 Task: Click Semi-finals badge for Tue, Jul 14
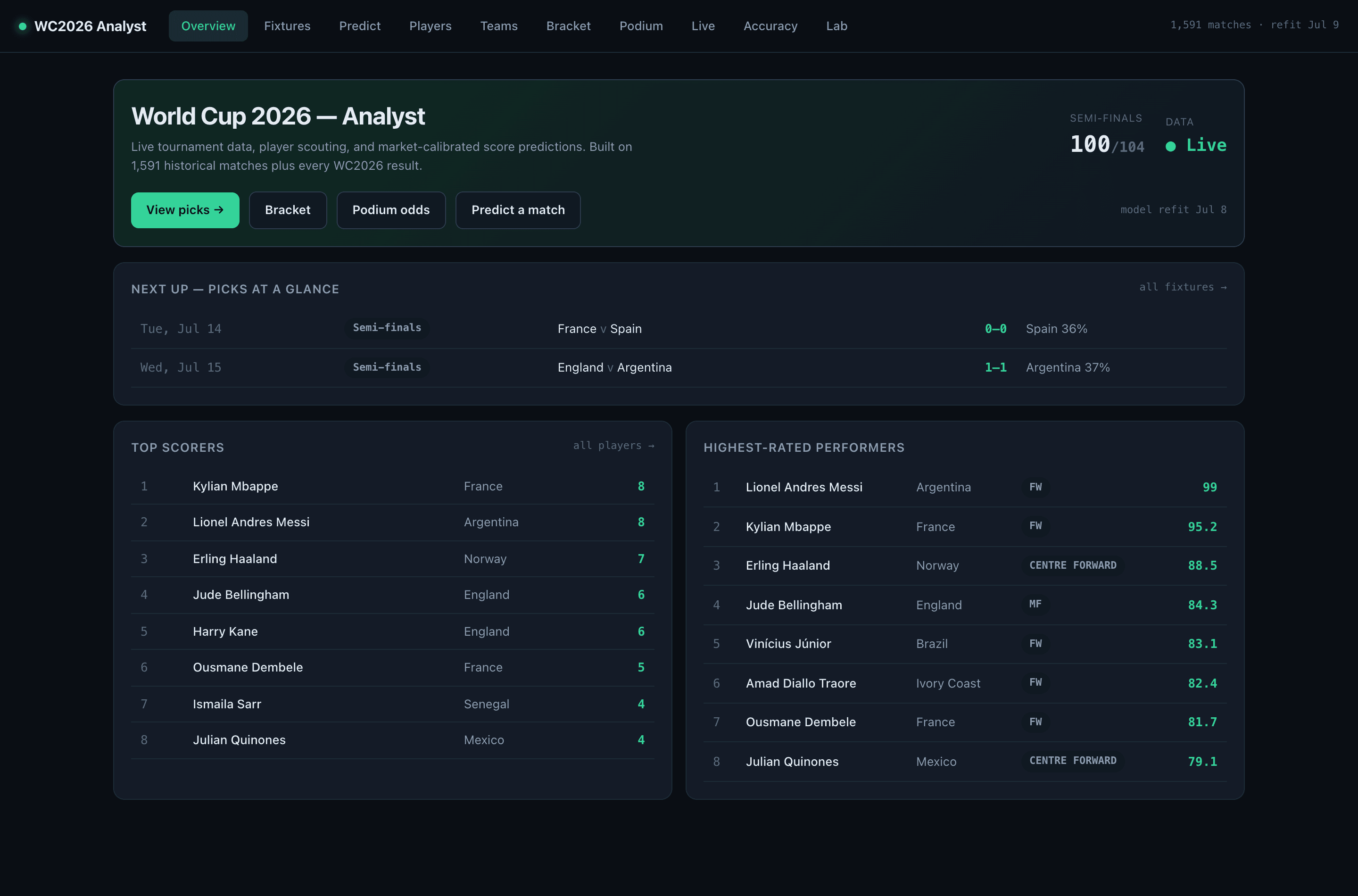coord(387,327)
